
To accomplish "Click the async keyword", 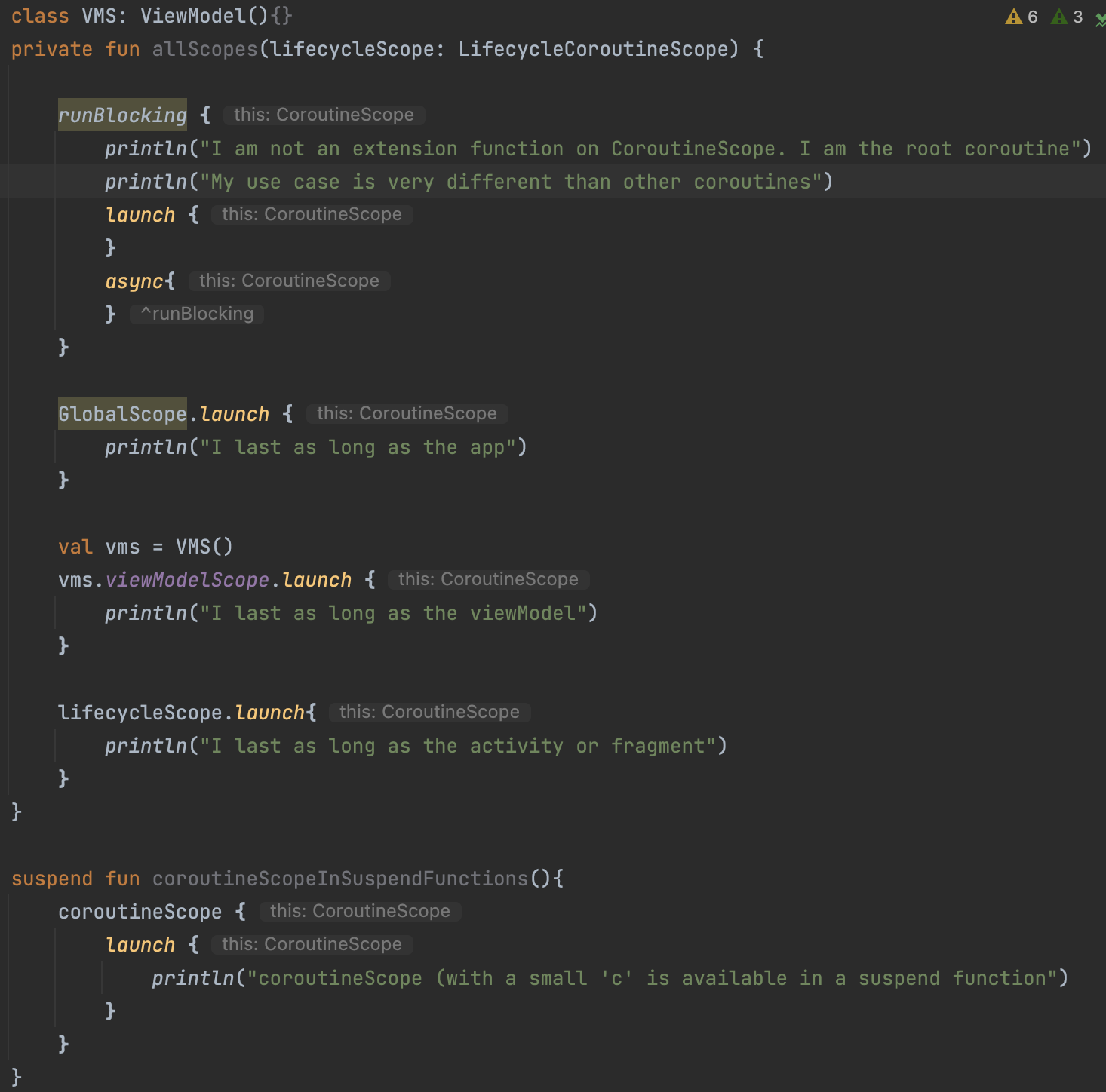I will (x=134, y=281).
